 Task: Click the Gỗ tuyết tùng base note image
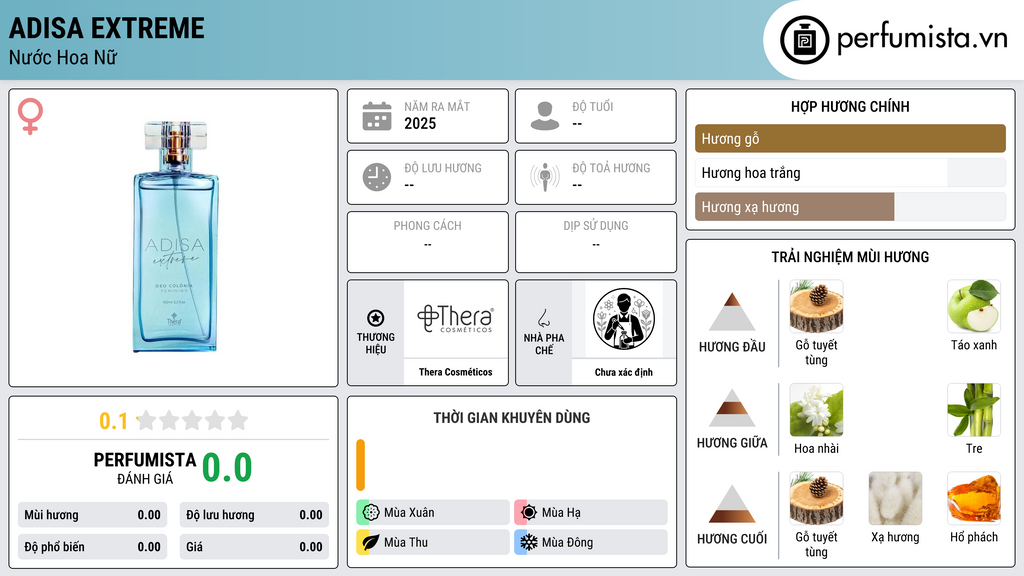tap(816, 498)
